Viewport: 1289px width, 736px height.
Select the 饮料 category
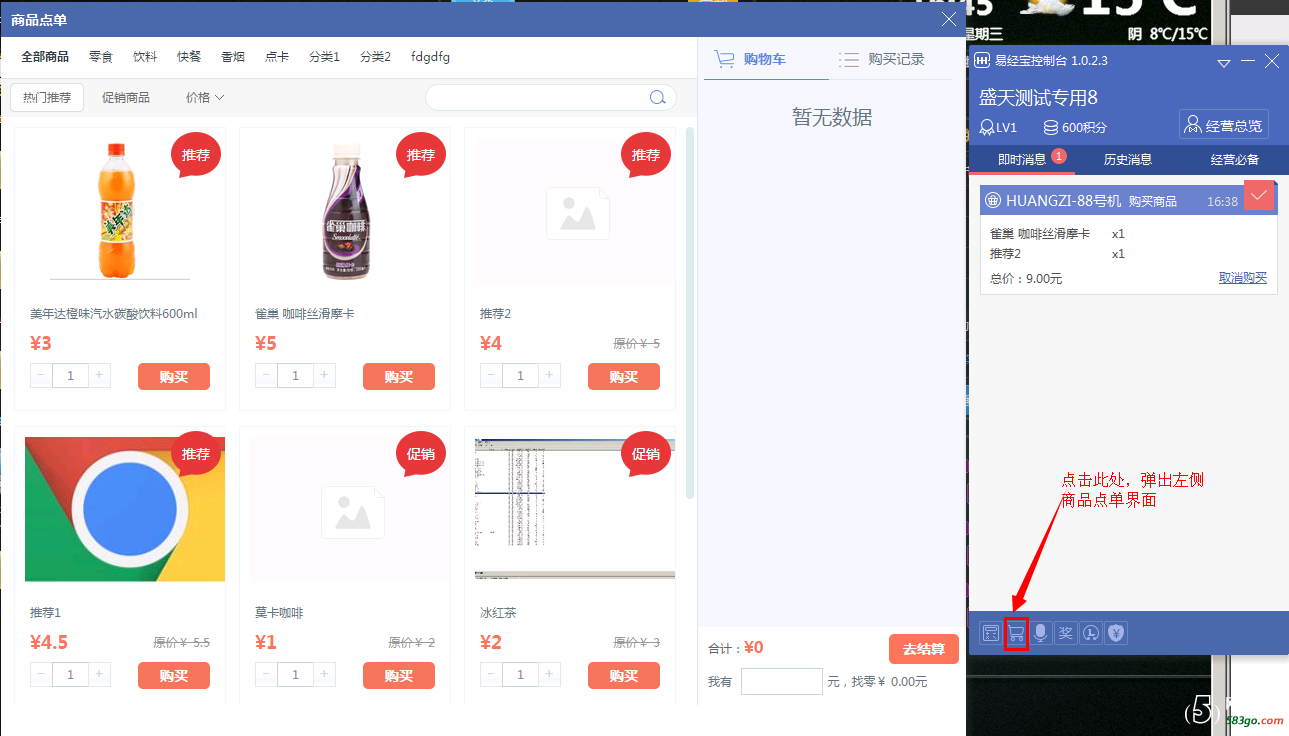(145, 57)
